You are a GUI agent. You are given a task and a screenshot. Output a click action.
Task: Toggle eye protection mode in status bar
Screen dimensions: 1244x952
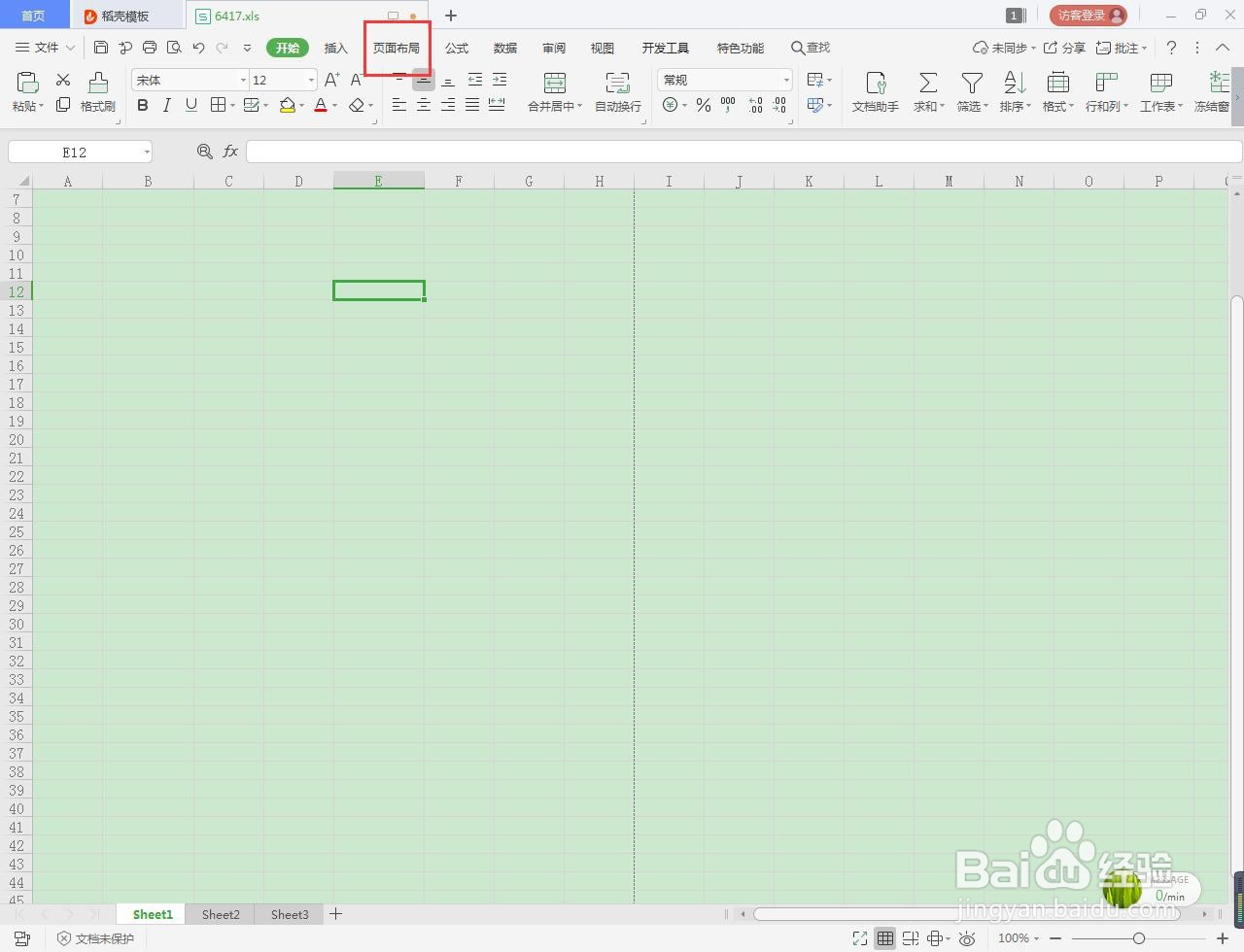pos(967,938)
